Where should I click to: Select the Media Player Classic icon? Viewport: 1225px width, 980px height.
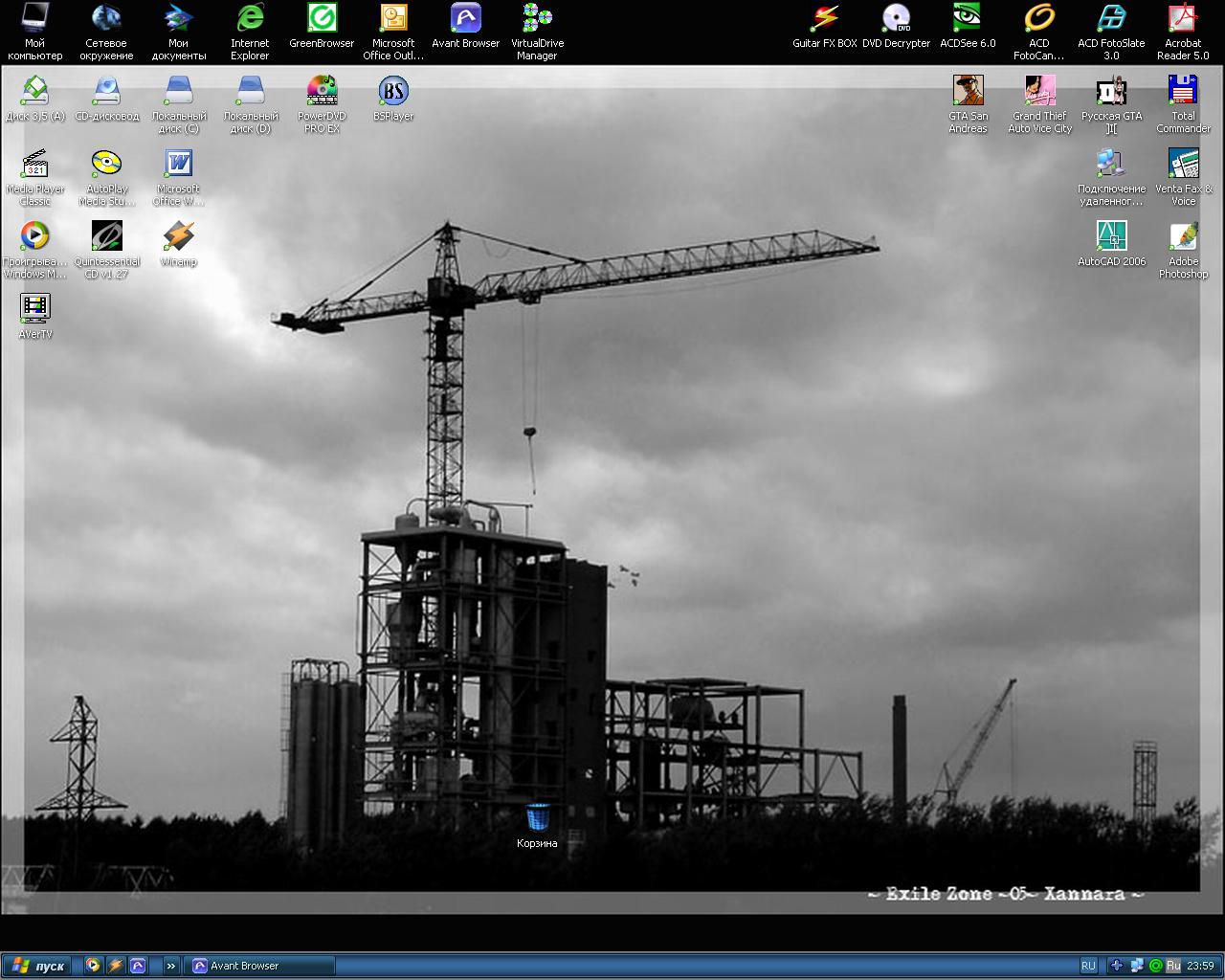tap(35, 165)
